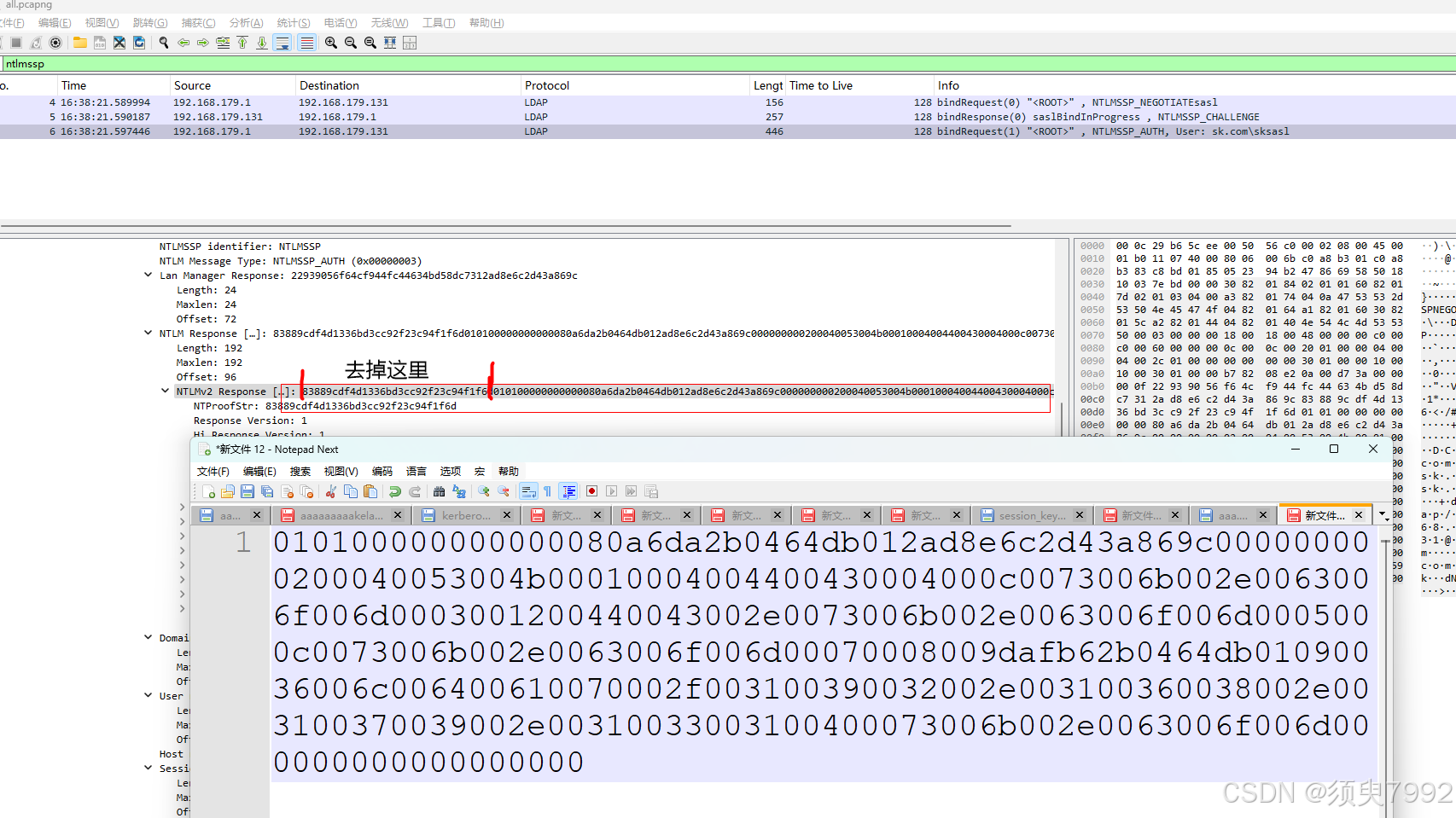Collapse the Session key tree node
Screen dimensions: 1456x818
(149, 768)
